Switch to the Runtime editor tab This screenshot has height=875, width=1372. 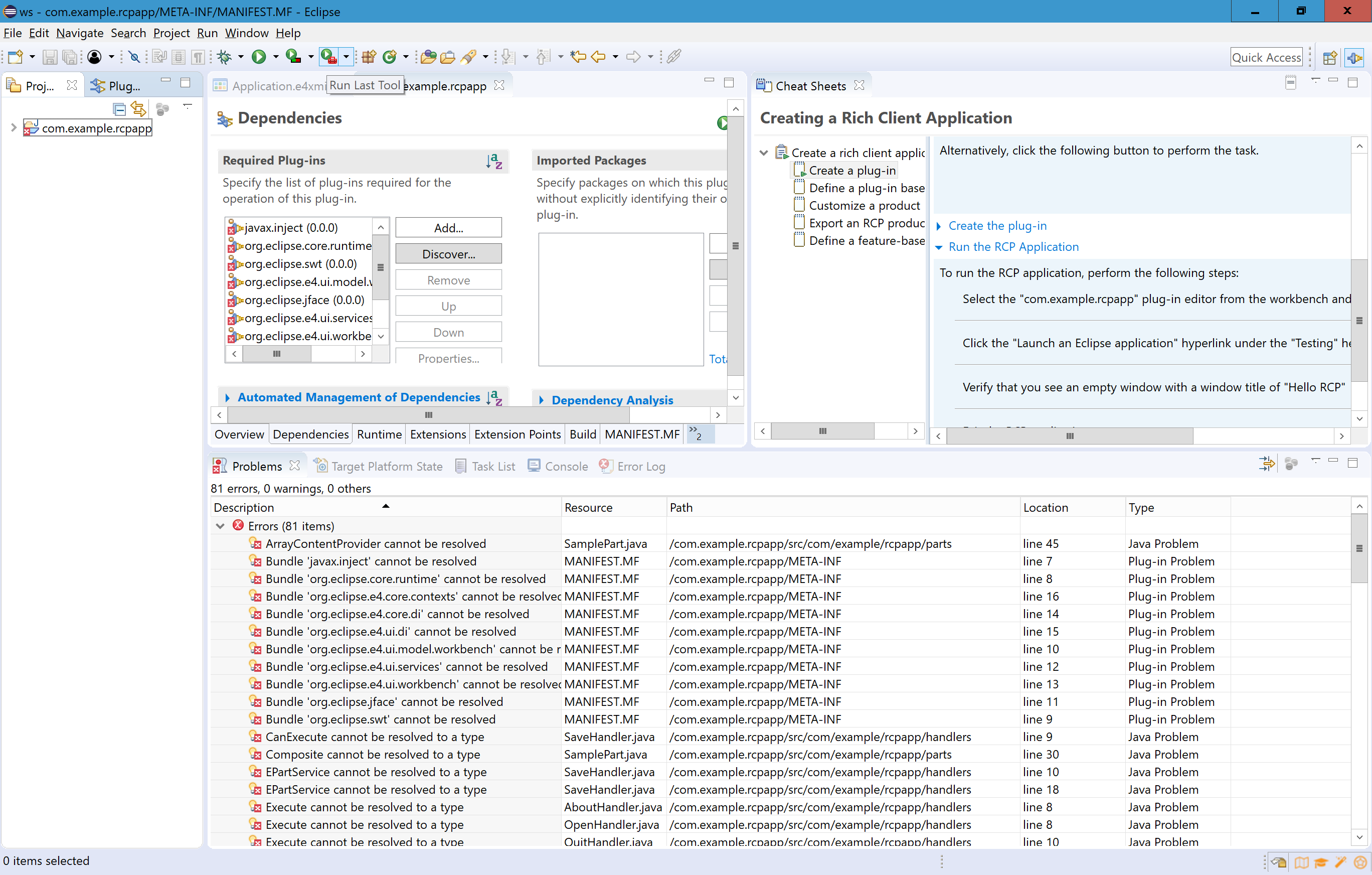(379, 434)
